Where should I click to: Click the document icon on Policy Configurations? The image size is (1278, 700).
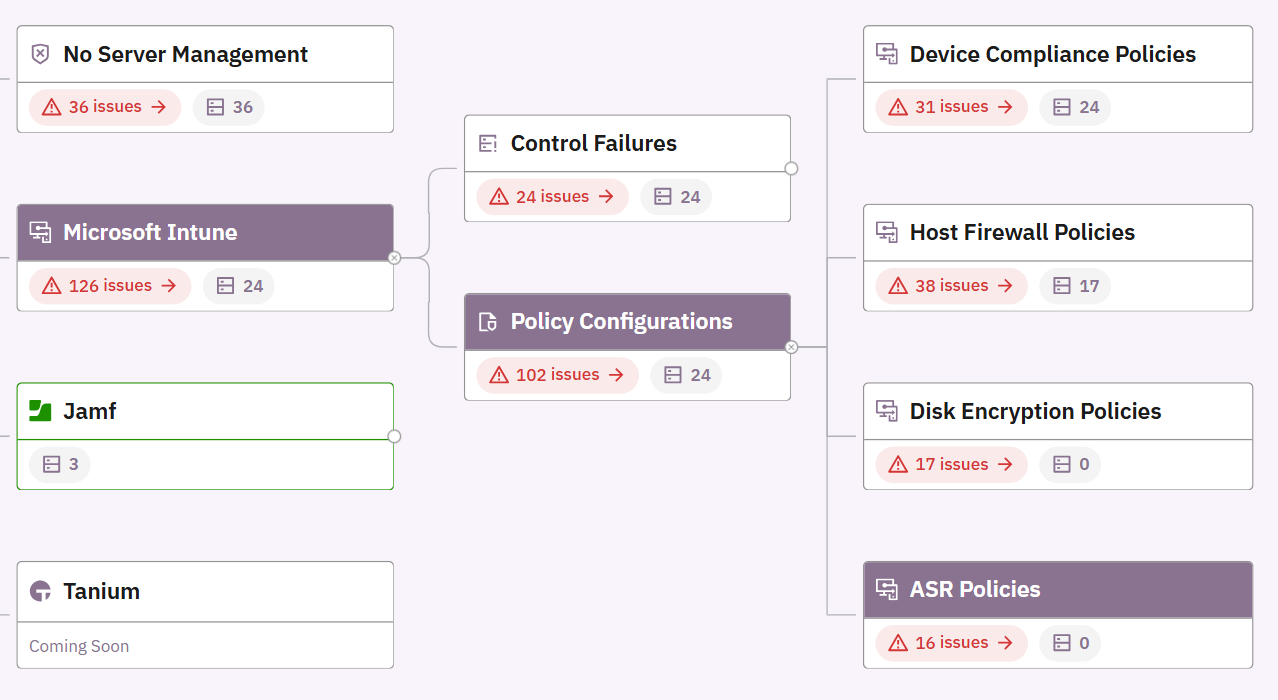(x=487, y=321)
